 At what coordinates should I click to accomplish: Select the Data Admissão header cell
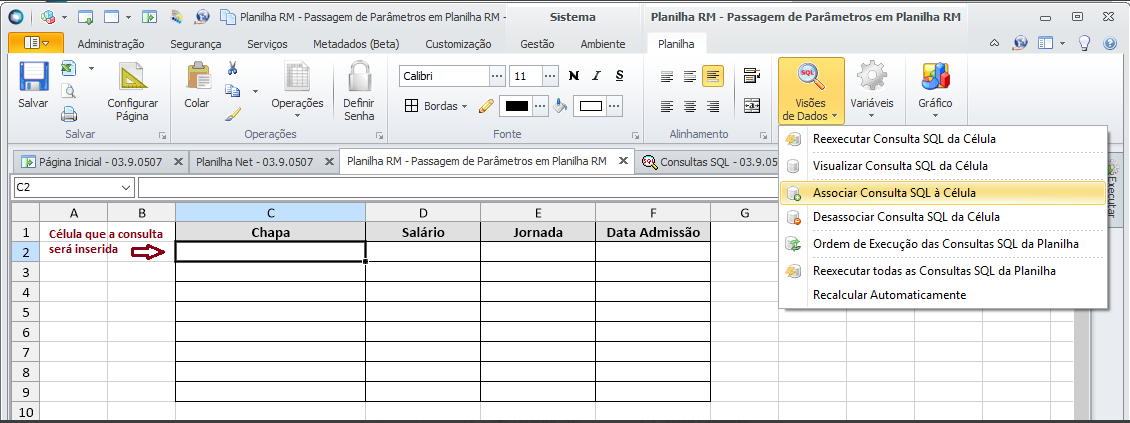coord(653,232)
